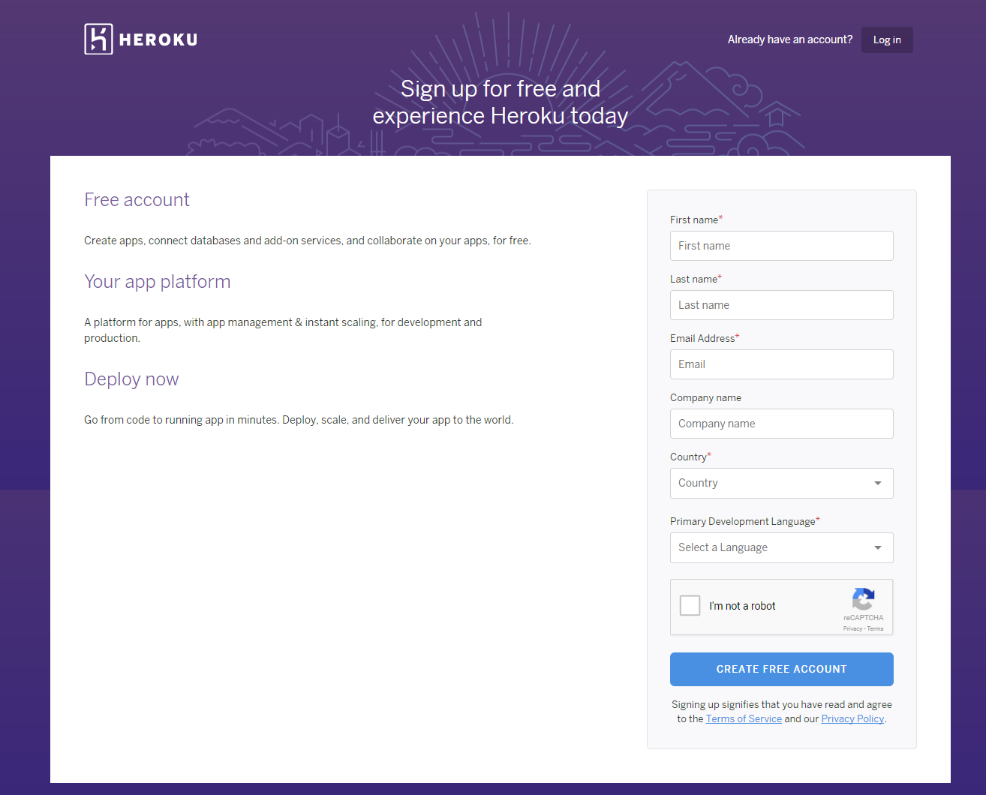This screenshot has width=986, height=795.
Task: Focus the Email input field
Action: pyautogui.click(x=782, y=364)
